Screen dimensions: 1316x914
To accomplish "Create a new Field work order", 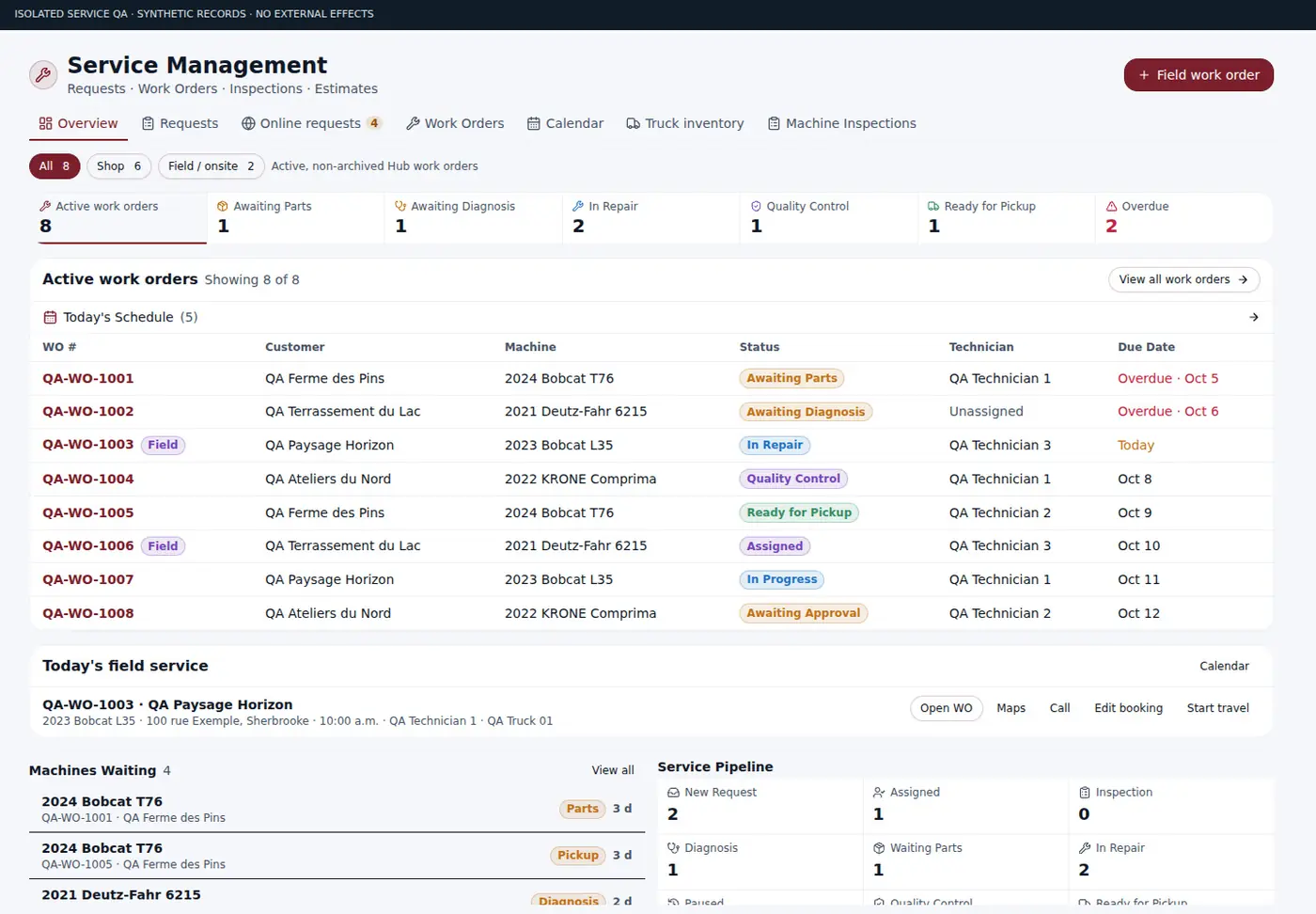I will pyautogui.click(x=1198, y=75).
